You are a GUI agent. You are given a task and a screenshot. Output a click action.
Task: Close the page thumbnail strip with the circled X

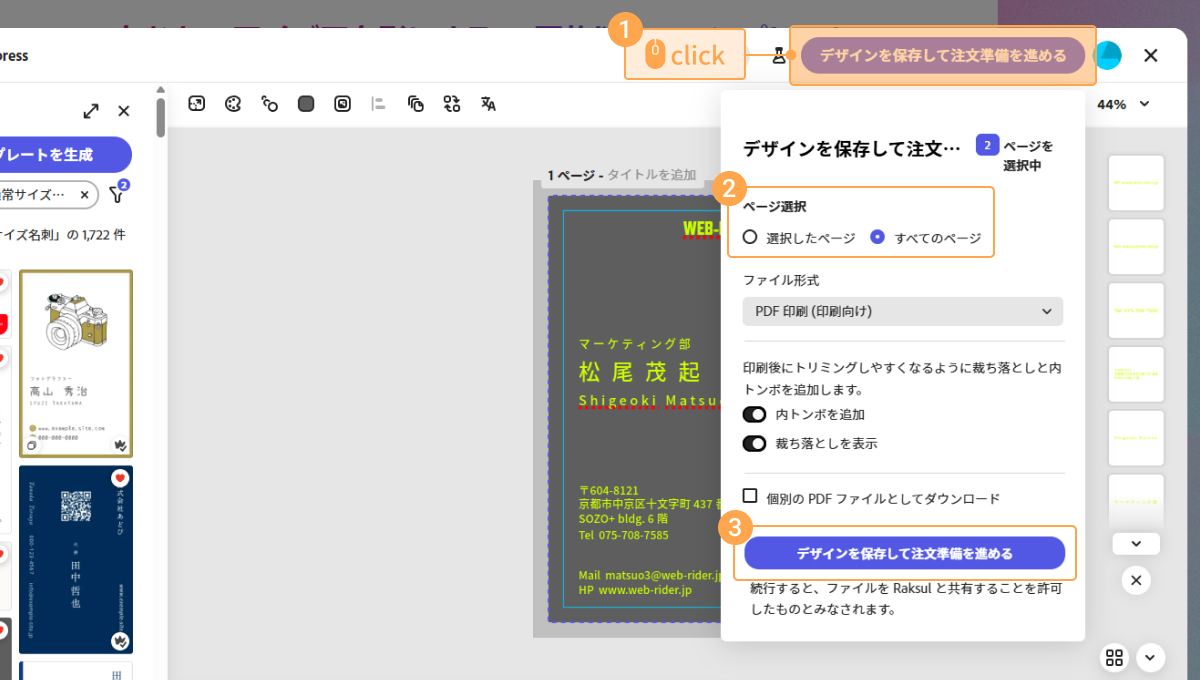tap(1136, 580)
